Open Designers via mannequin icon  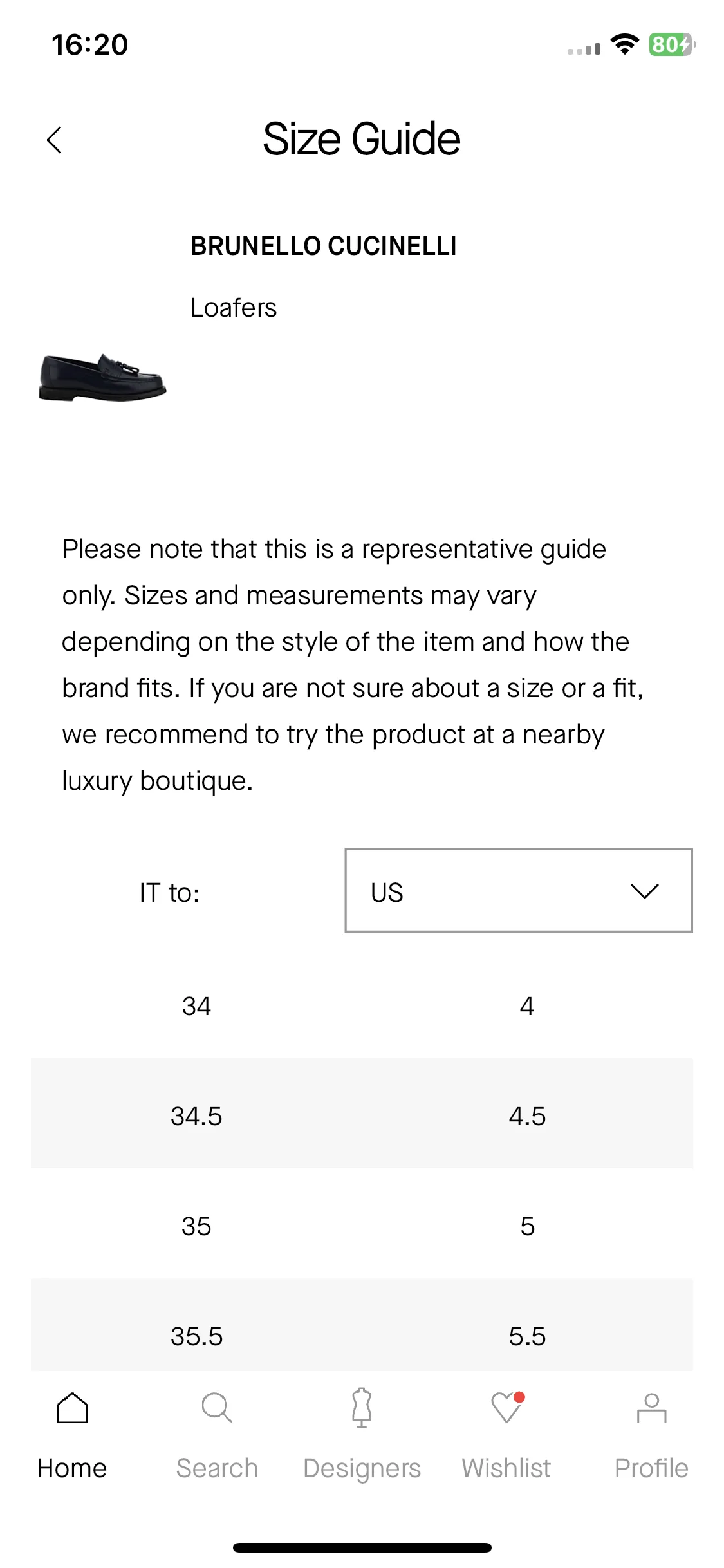pos(362,1408)
